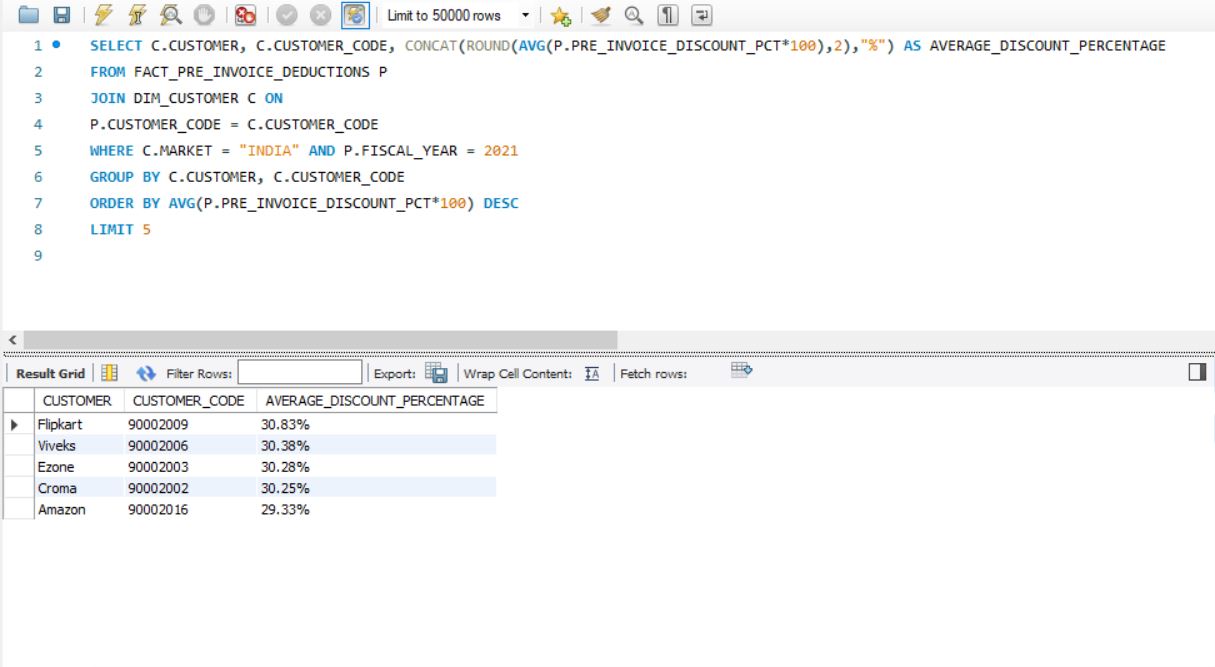Click the beautify script wand icon
Viewport: 1215px width, 667px height.
[601, 13]
